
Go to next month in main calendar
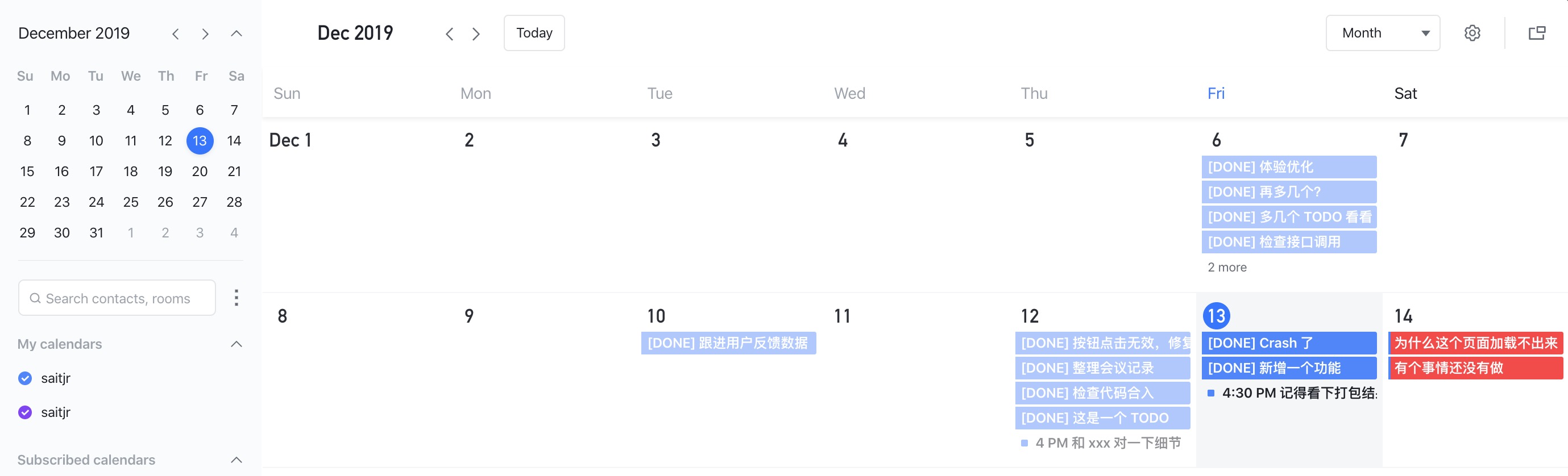coord(476,34)
